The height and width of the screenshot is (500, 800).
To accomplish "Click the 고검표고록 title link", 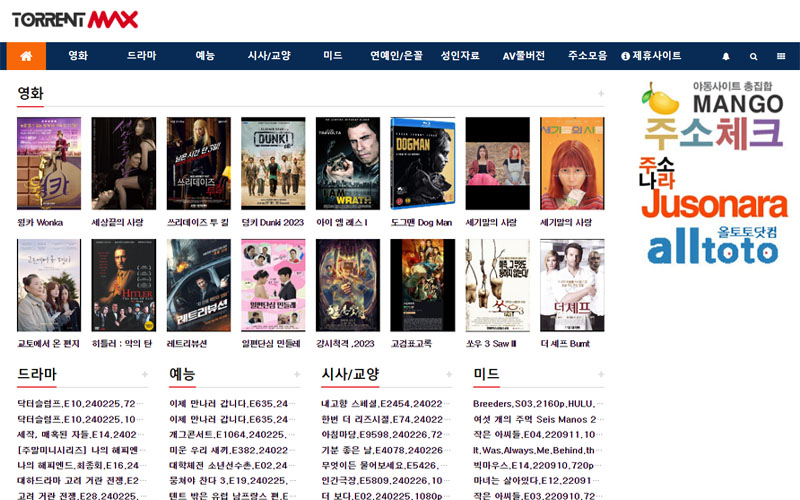I will click(x=411, y=344).
